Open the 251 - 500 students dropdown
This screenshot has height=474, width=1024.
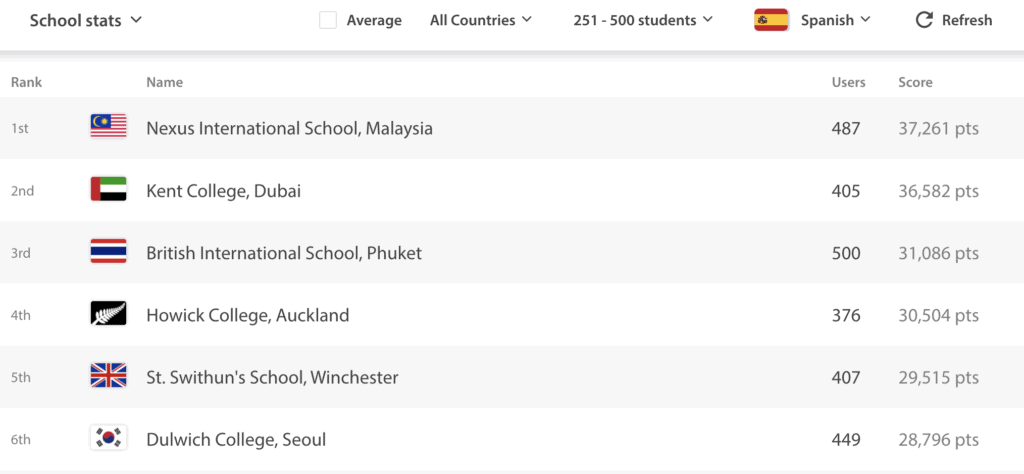click(643, 20)
